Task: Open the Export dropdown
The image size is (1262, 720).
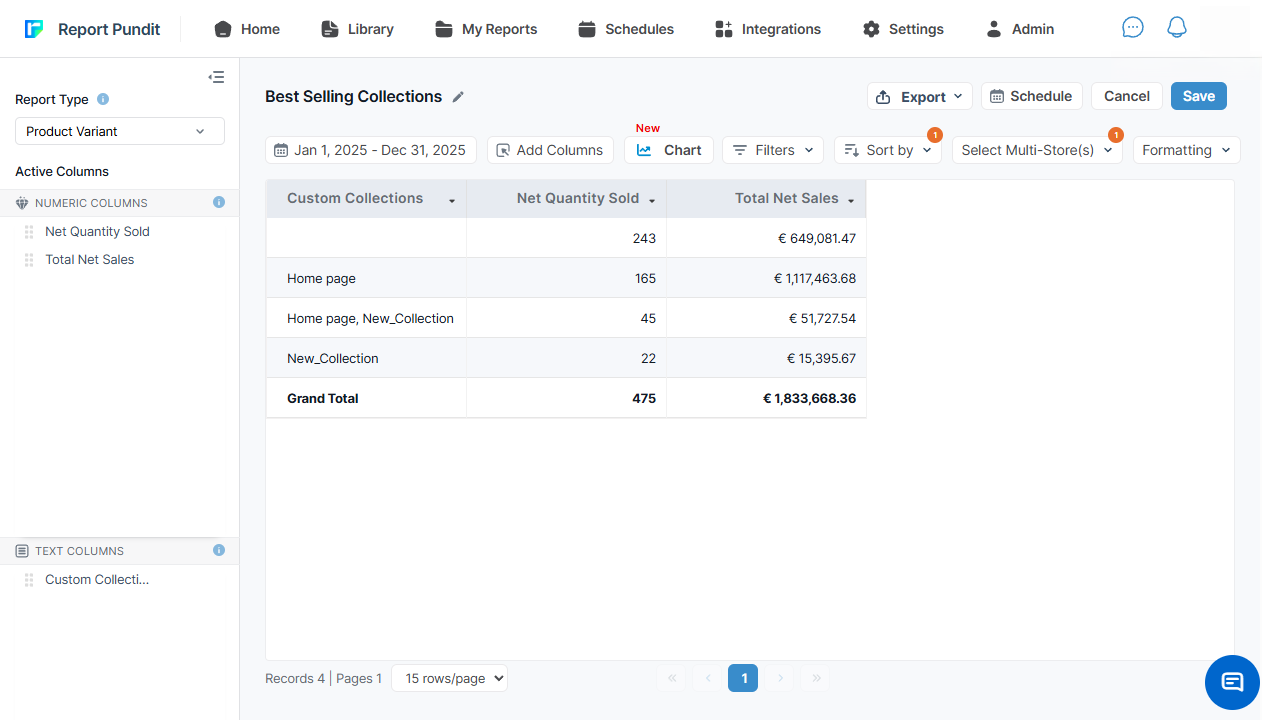Action: (x=920, y=96)
